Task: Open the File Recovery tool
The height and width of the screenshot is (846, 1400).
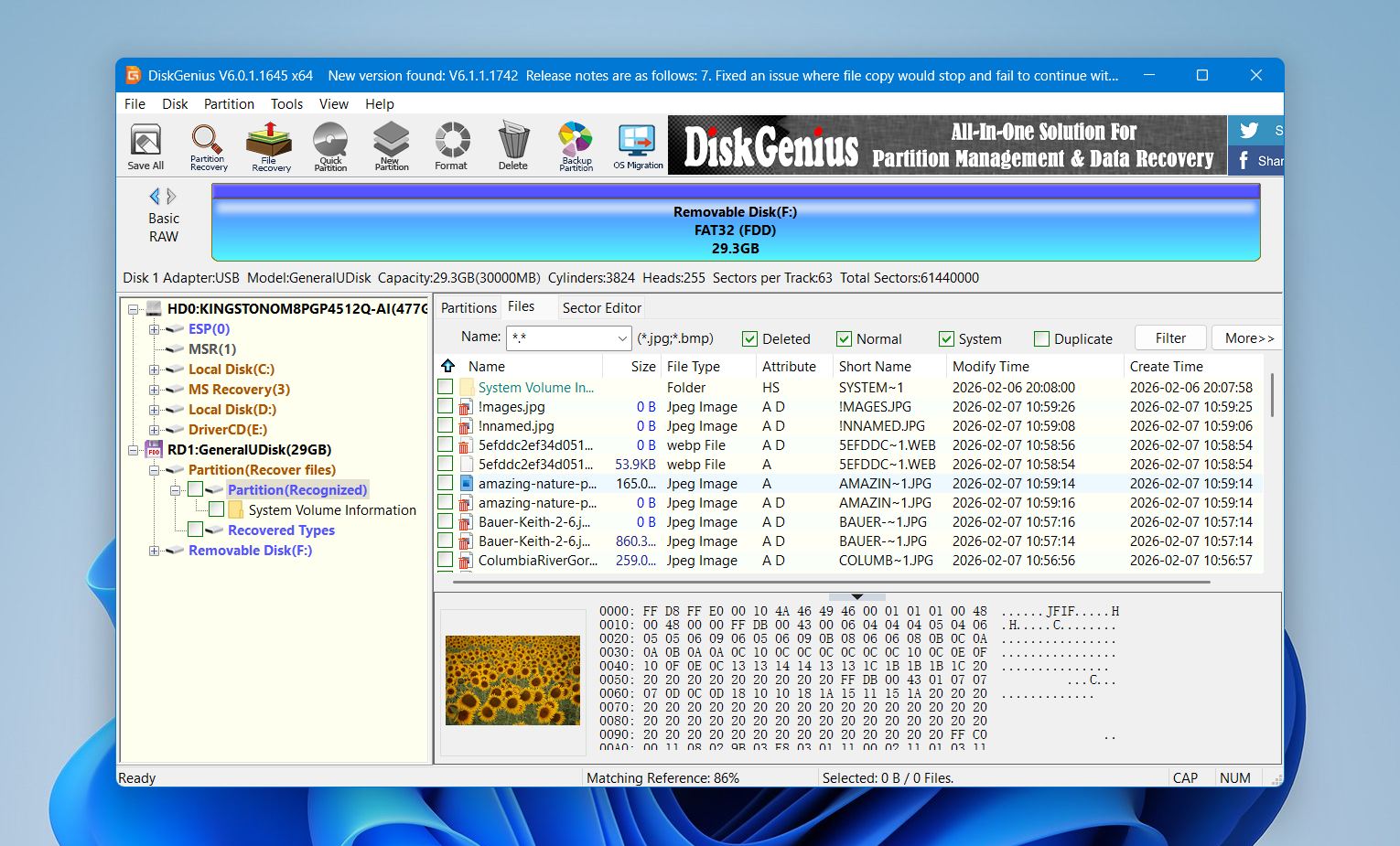Action: pos(269,145)
